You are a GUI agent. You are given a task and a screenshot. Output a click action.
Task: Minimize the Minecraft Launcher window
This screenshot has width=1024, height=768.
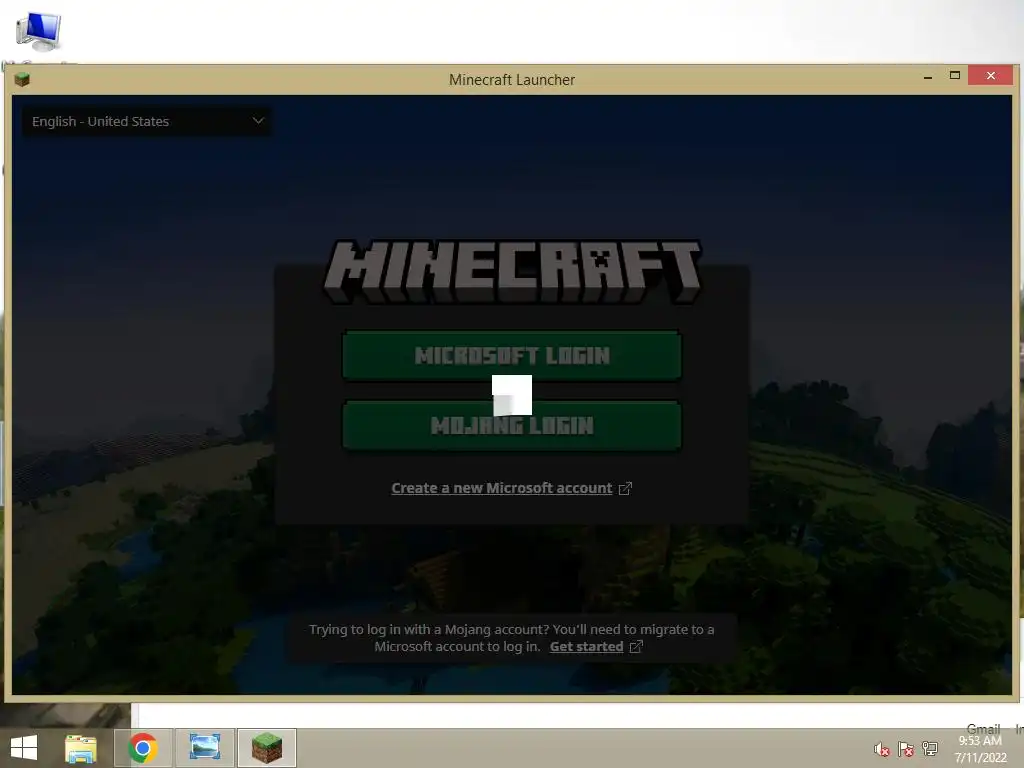pos(927,76)
